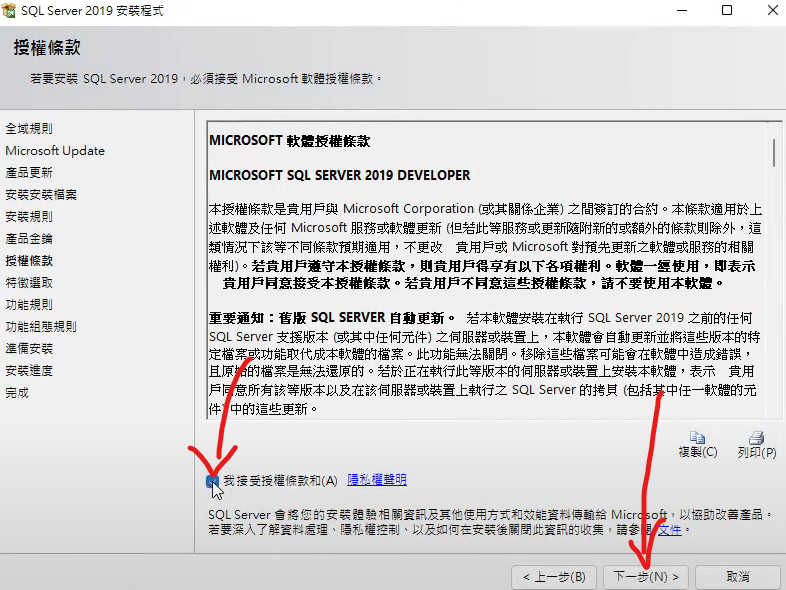The image size is (786, 590).
Task: Click the 下一步(N) next button
Action: 646,577
